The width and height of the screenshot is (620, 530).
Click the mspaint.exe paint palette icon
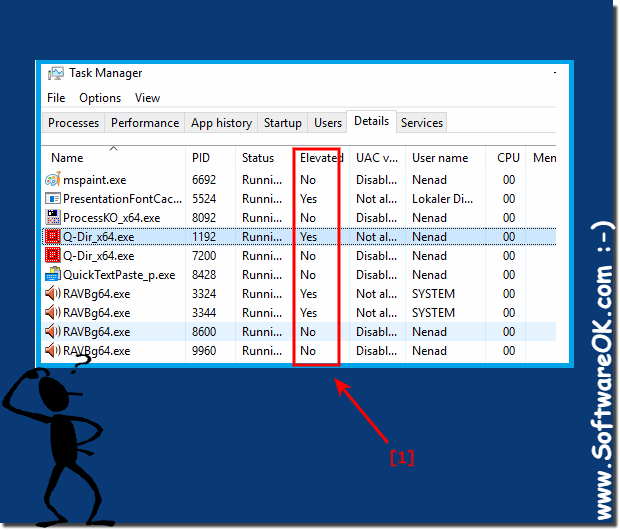click(x=53, y=180)
